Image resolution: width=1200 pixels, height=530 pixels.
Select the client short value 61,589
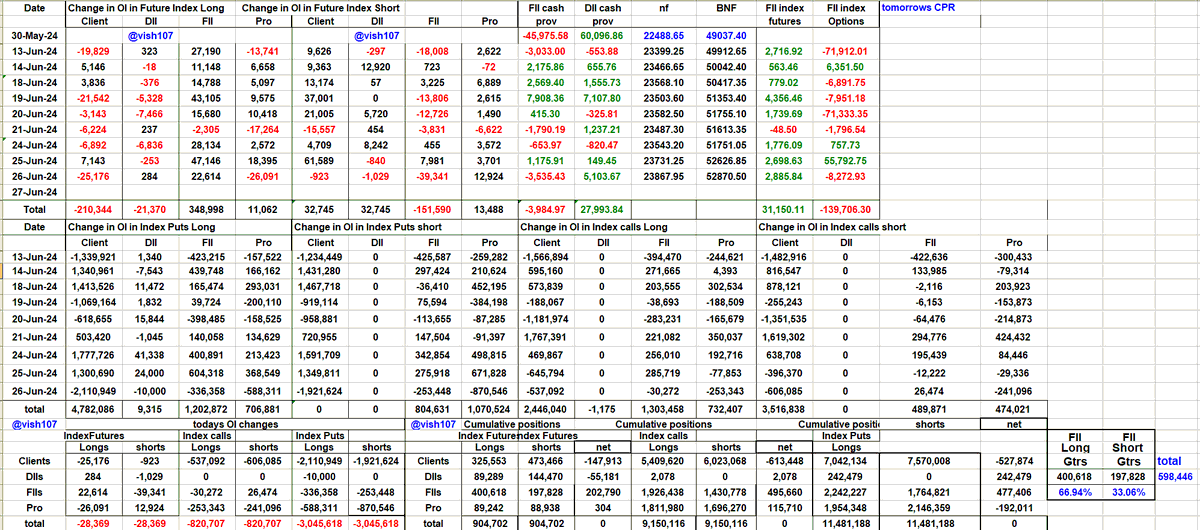point(320,161)
